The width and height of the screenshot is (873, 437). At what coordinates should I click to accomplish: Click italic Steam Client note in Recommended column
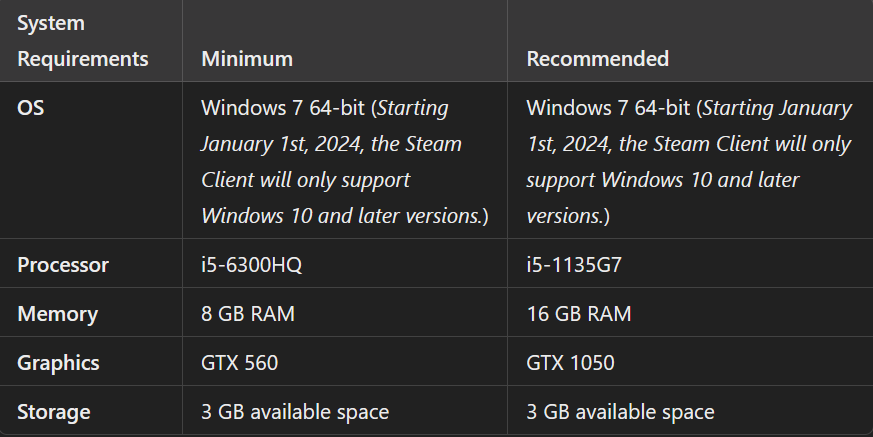pyautogui.click(x=688, y=162)
